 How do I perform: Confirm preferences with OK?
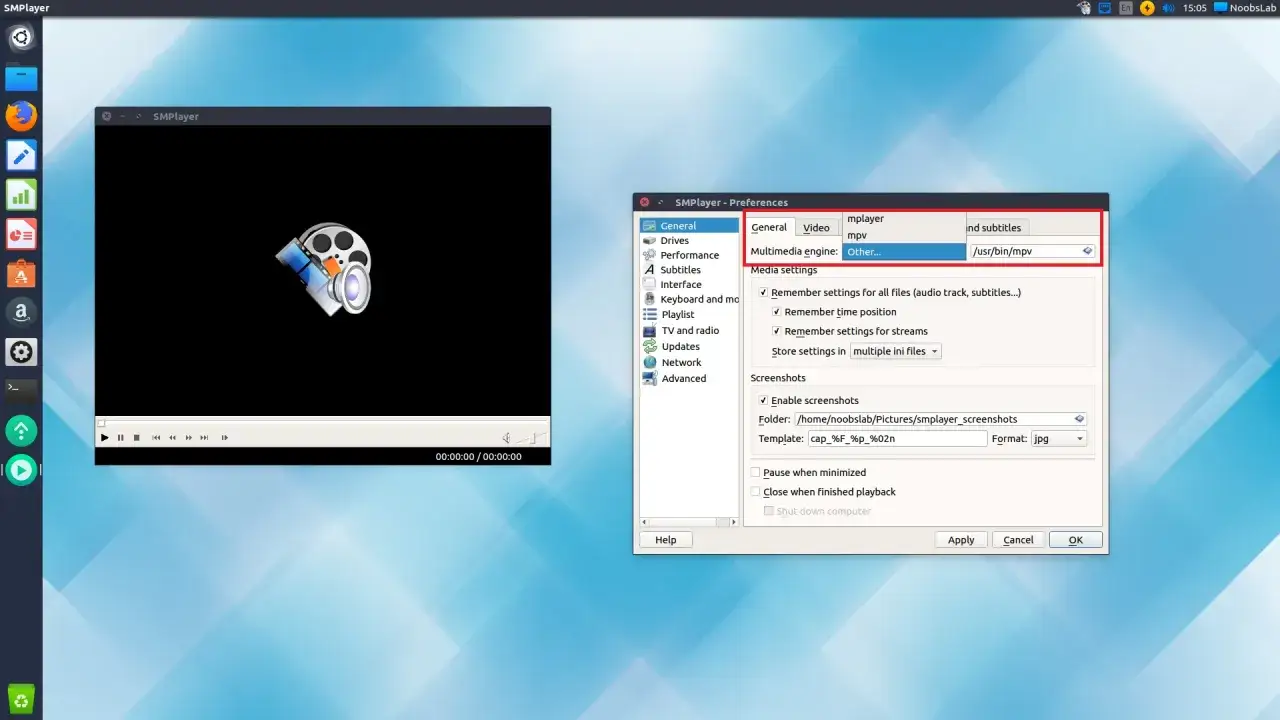1076,540
